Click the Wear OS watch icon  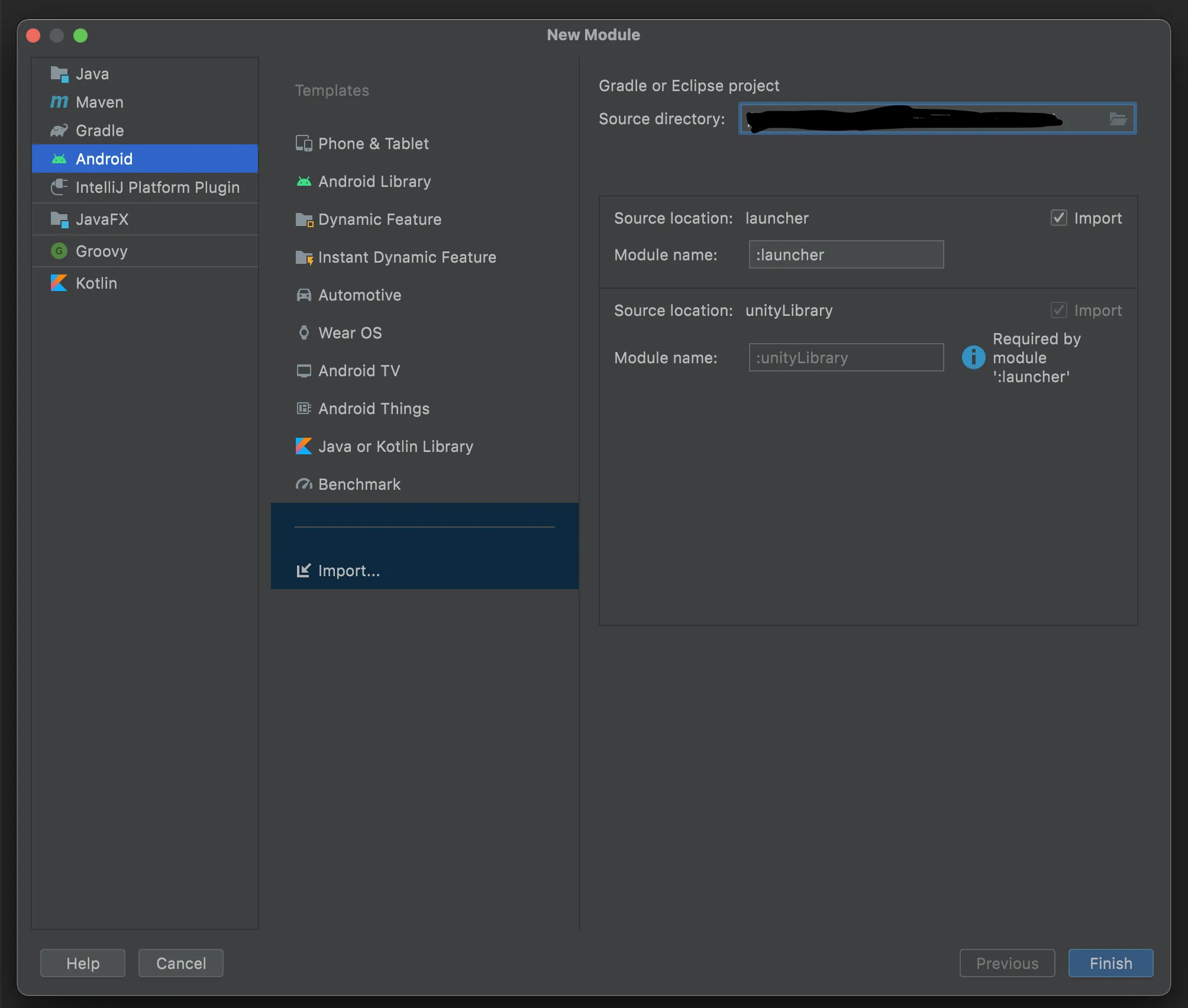pyautogui.click(x=304, y=333)
